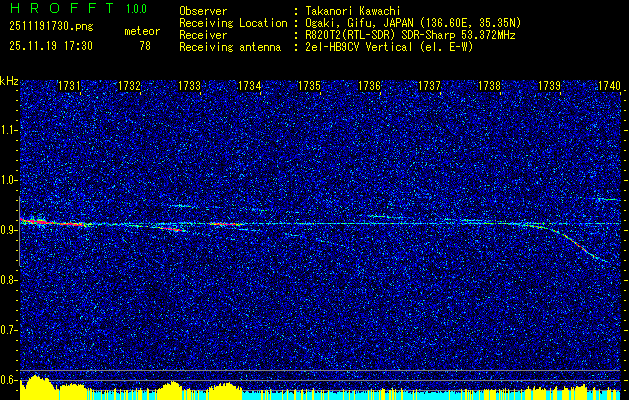Click the meteor count 78
Image resolution: width=629 pixels, height=400 pixels.
coord(145,46)
